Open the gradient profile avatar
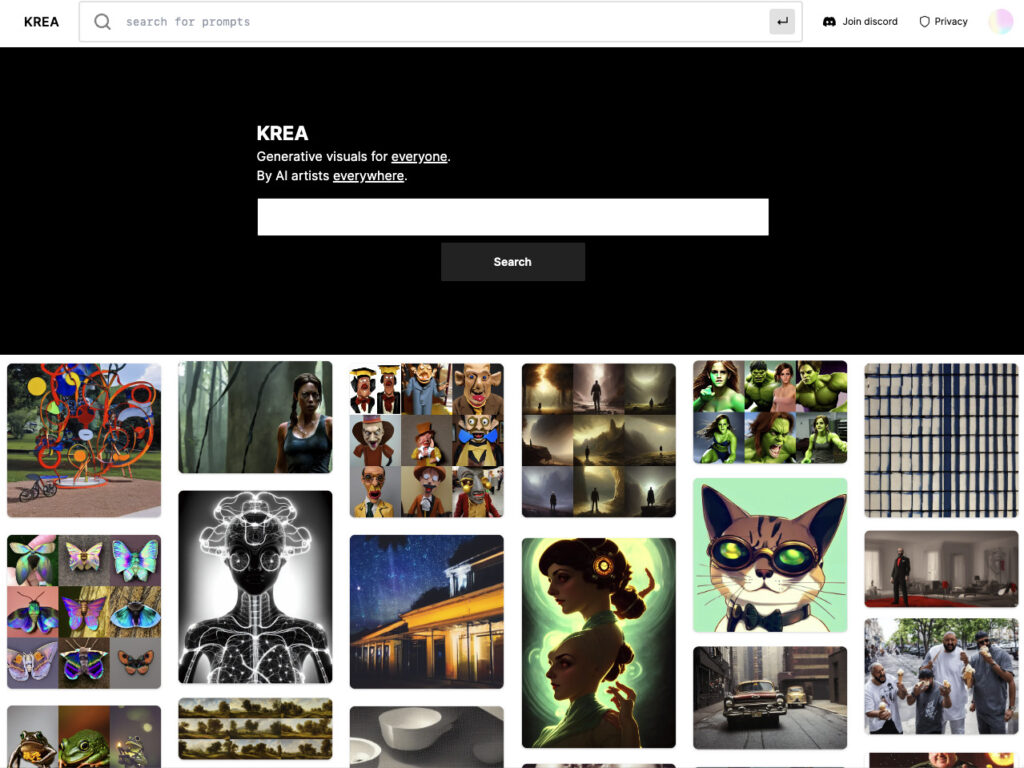 point(1000,22)
